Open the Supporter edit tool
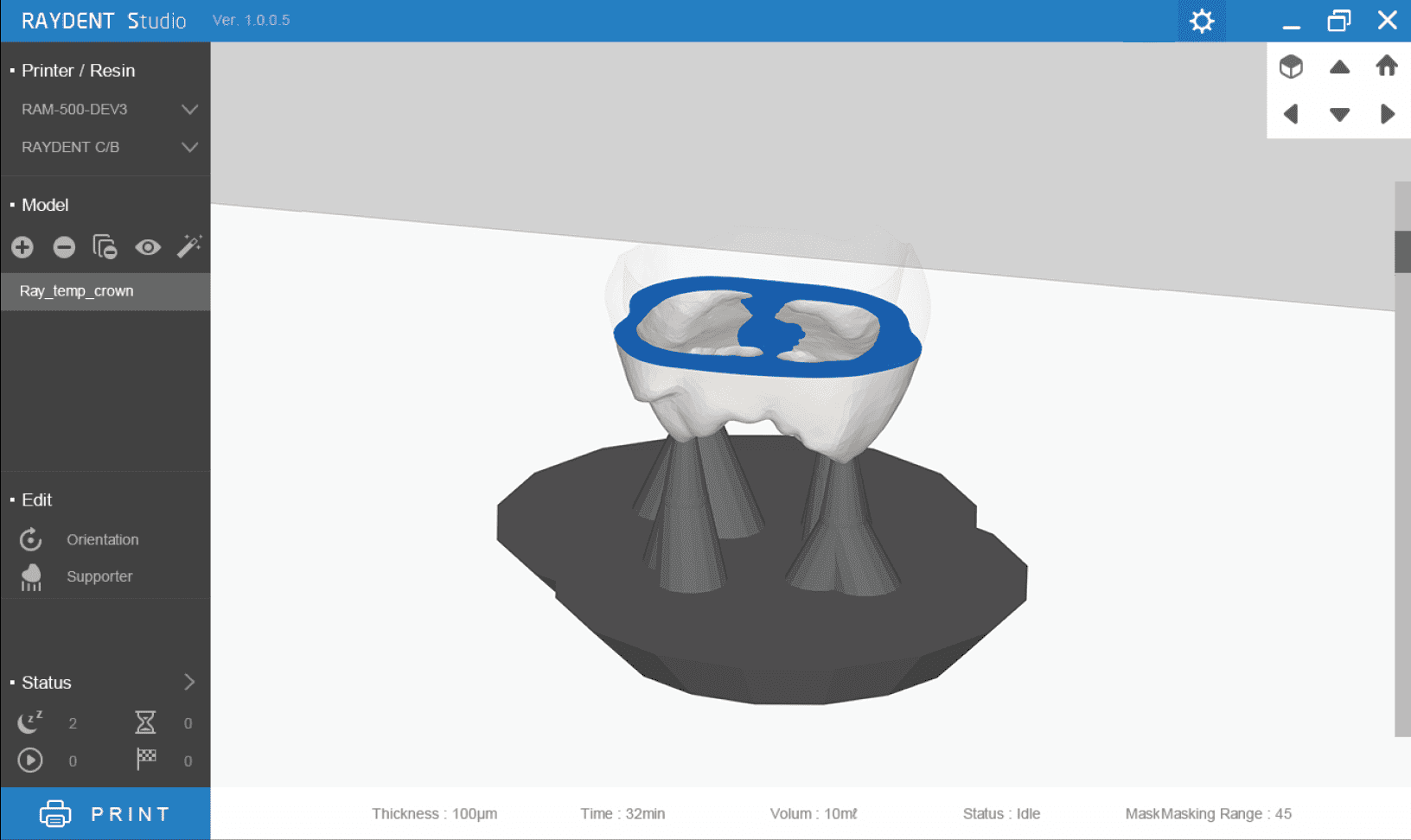Image resolution: width=1411 pixels, height=840 pixels. click(99, 576)
